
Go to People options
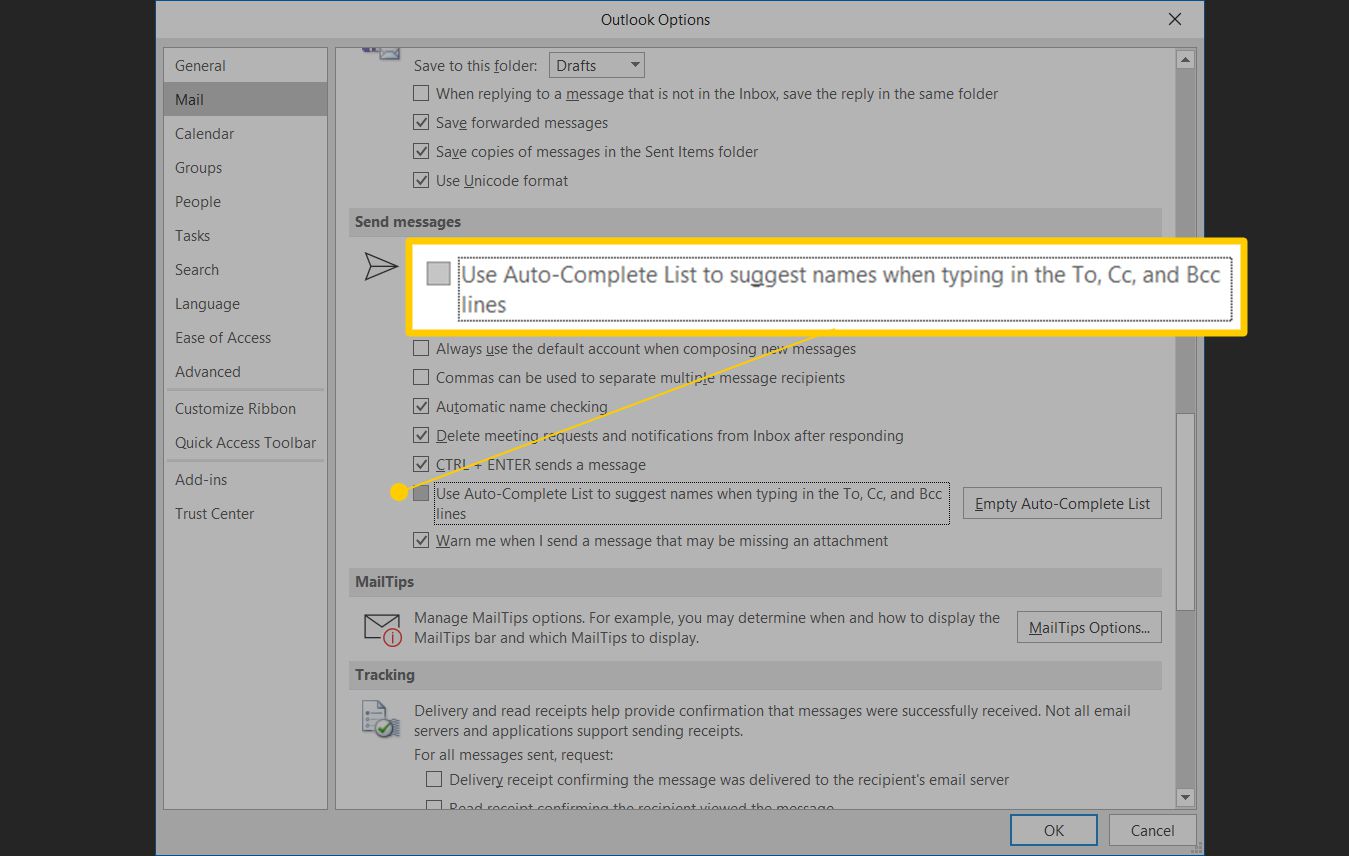coord(245,202)
